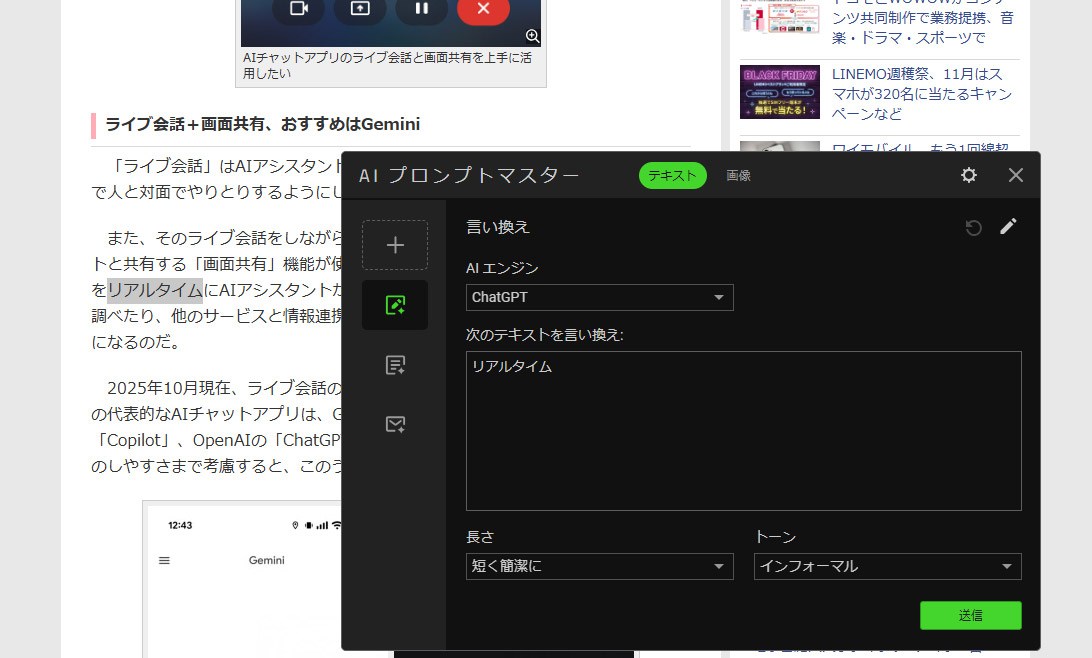Select the green テキスト mode pill
The height and width of the screenshot is (658, 1092).
pyautogui.click(x=671, y=174)
